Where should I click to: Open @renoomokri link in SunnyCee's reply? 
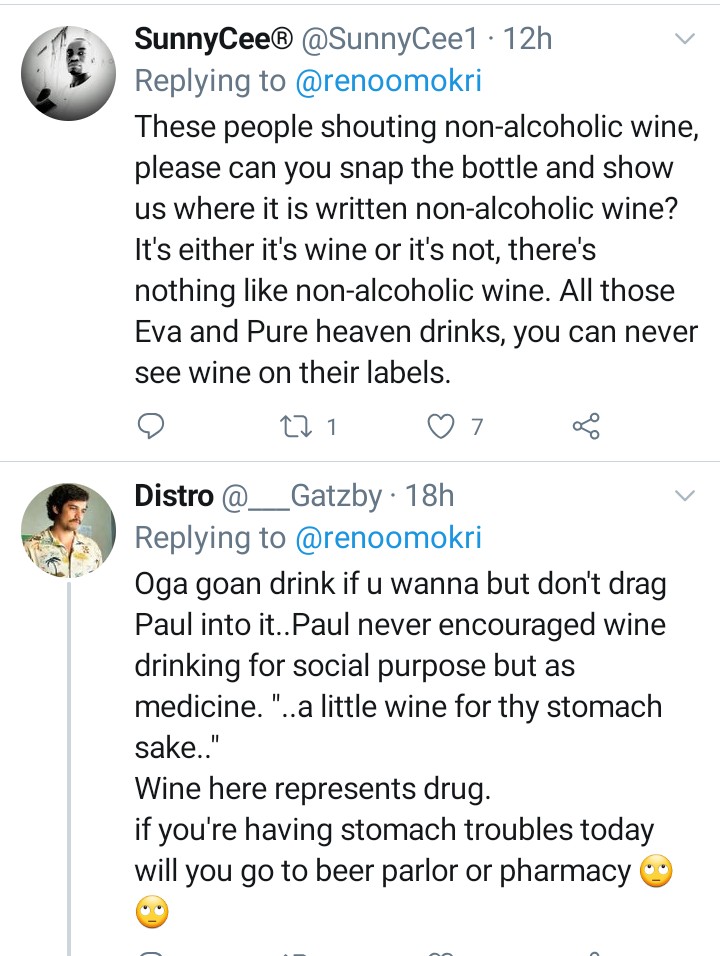pyautogui.click(x=388, y=81)
